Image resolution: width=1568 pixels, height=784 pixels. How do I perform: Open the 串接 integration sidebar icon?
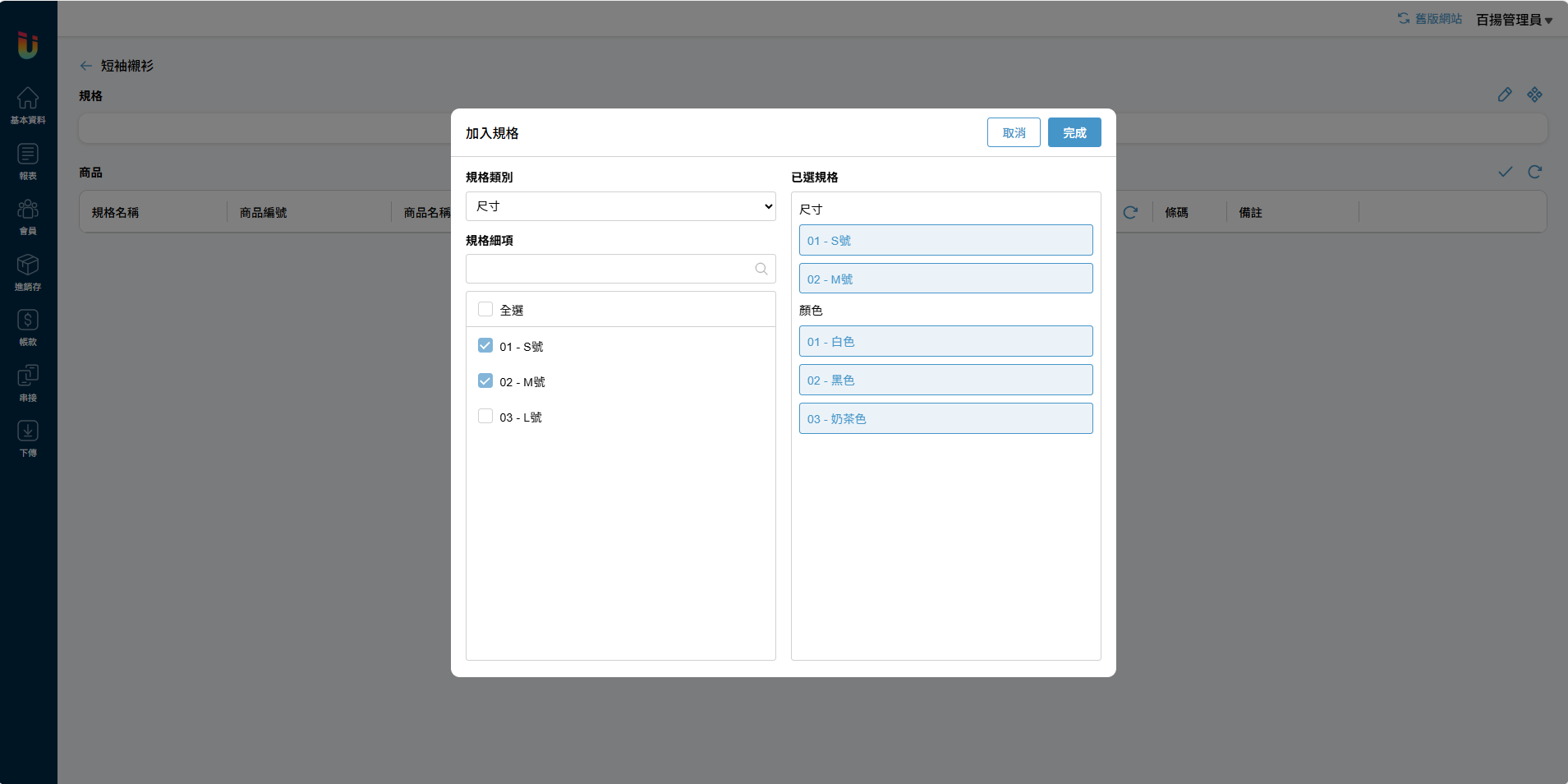[x=28, y=383]
